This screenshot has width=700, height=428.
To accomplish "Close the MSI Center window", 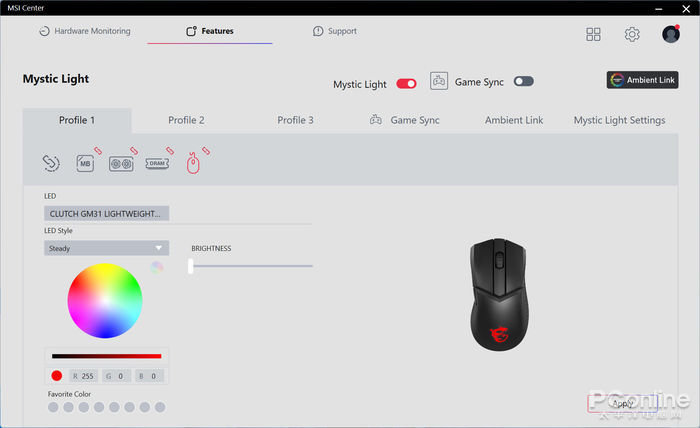I will (x=686, y=8).
